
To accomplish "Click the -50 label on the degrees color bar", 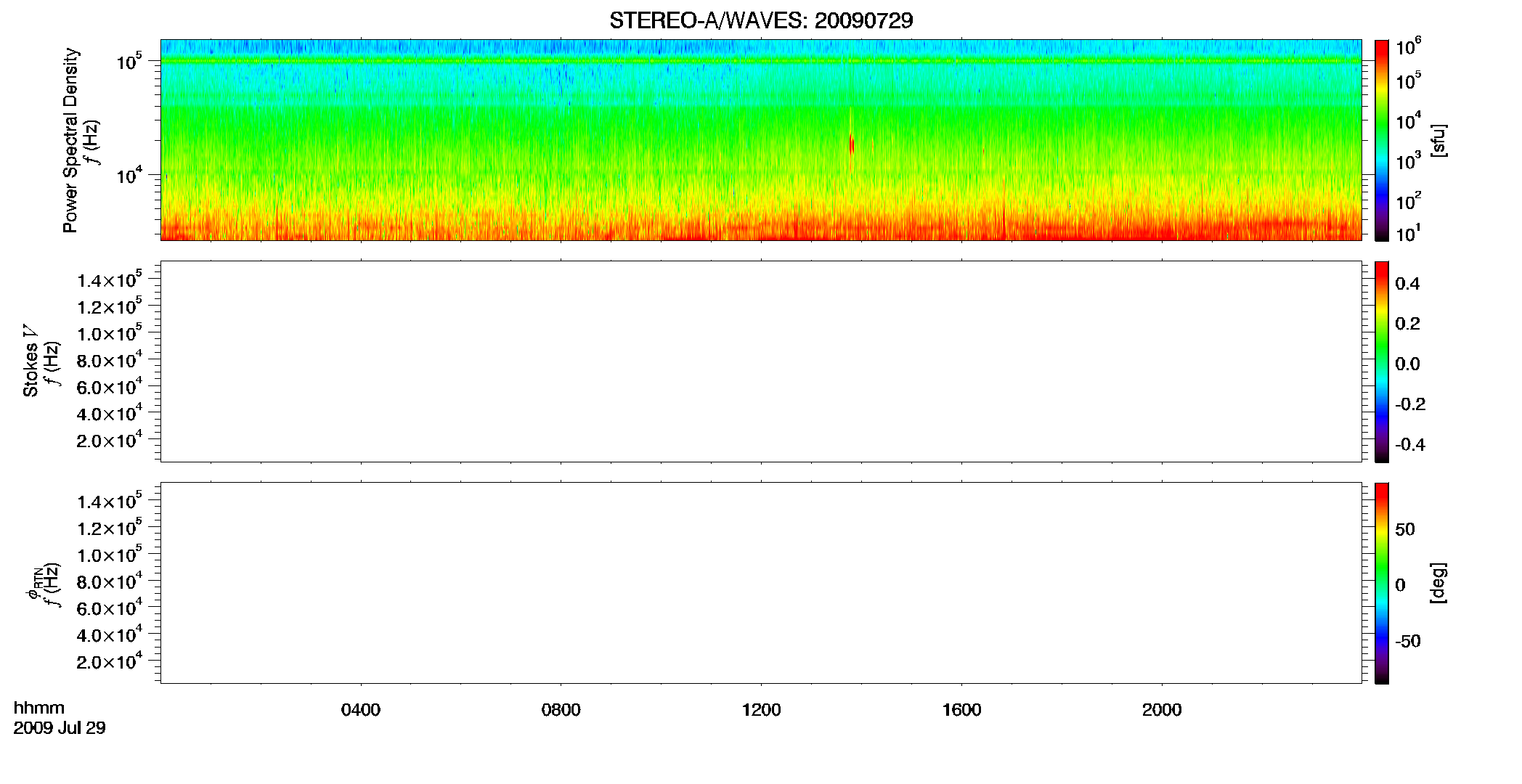I will pos(1407,642).
